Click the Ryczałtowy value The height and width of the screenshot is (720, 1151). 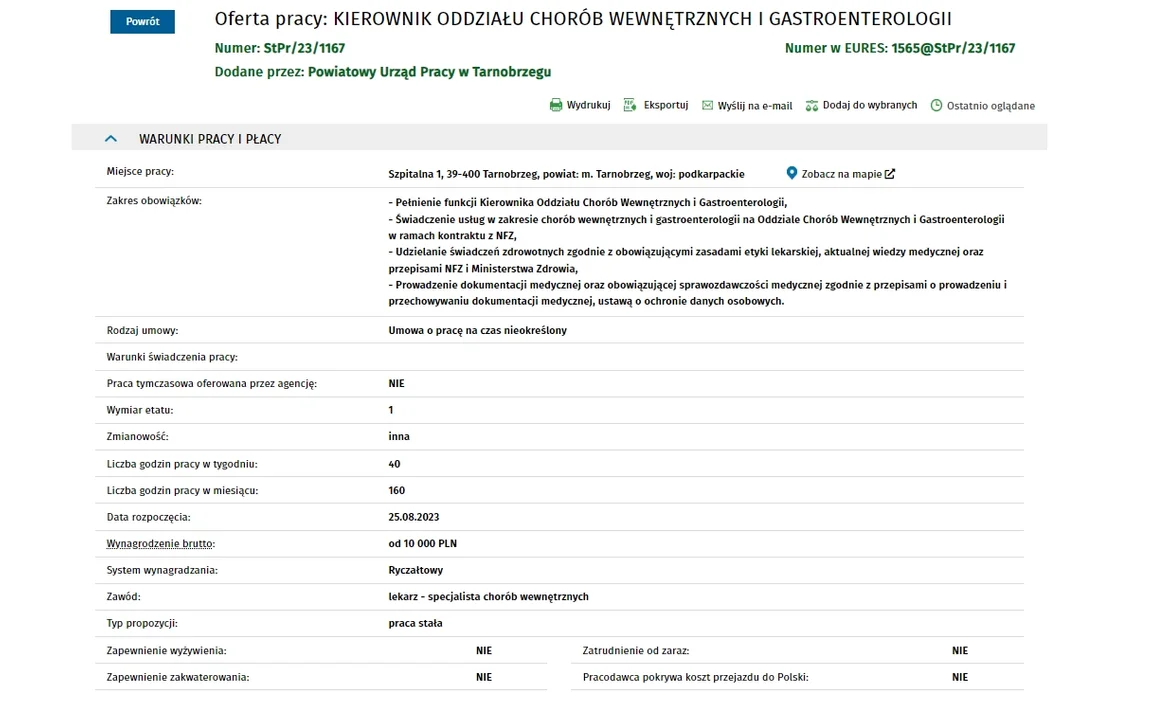415,570
